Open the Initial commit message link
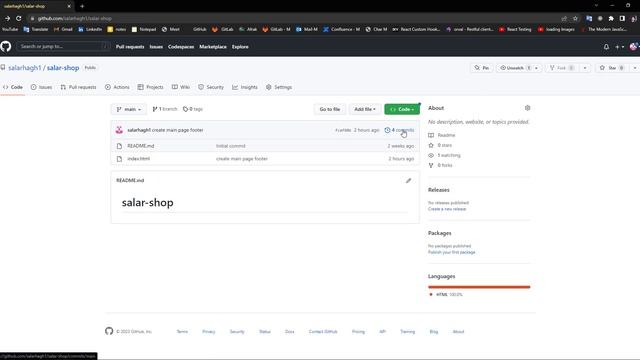 point(231,146)
